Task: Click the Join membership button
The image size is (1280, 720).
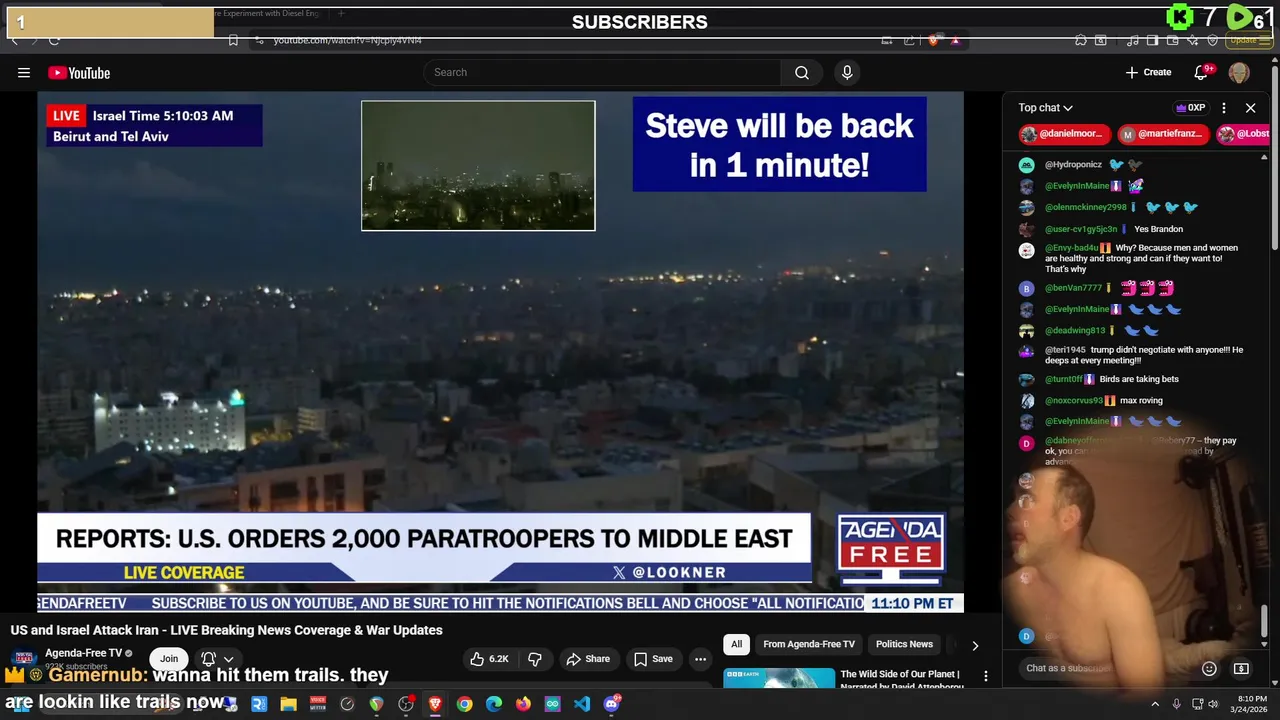Action: click(169, 659)
